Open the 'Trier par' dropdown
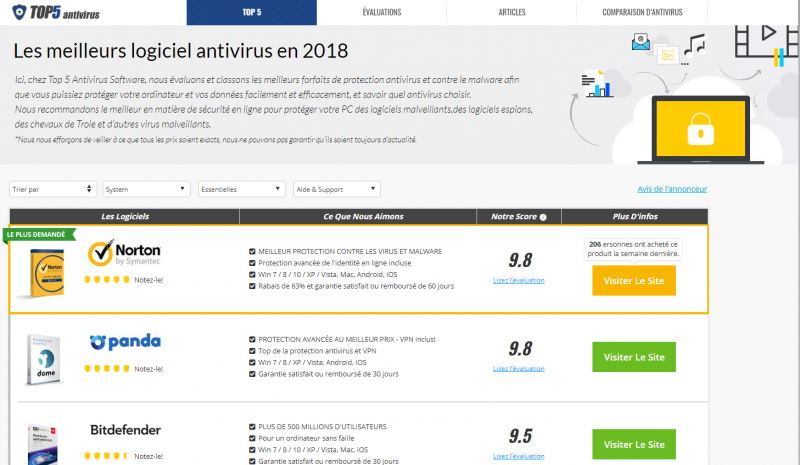Screen dimensions: 800x465 coord(53,189)
